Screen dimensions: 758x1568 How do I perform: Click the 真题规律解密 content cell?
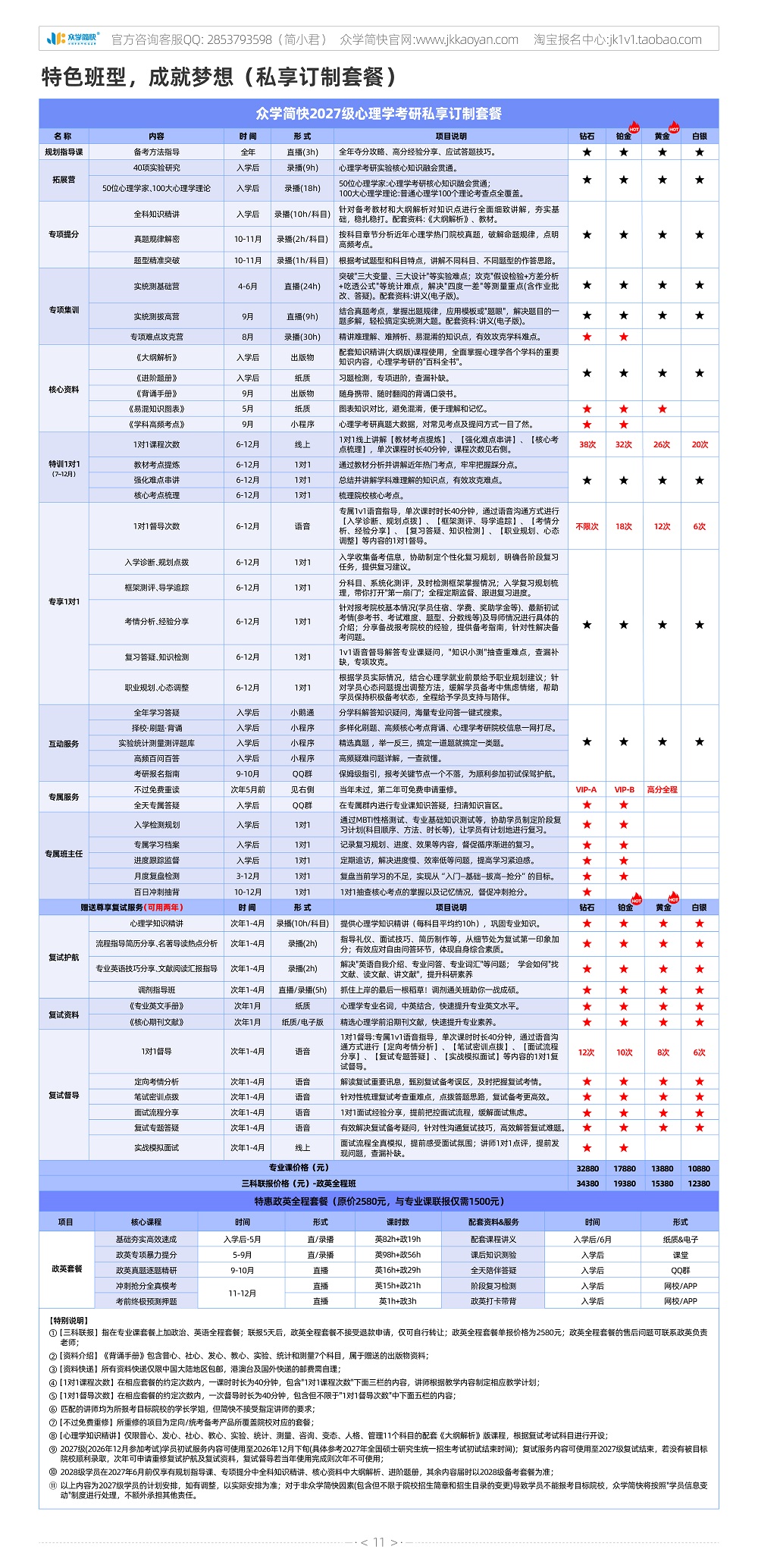point(156,239)
